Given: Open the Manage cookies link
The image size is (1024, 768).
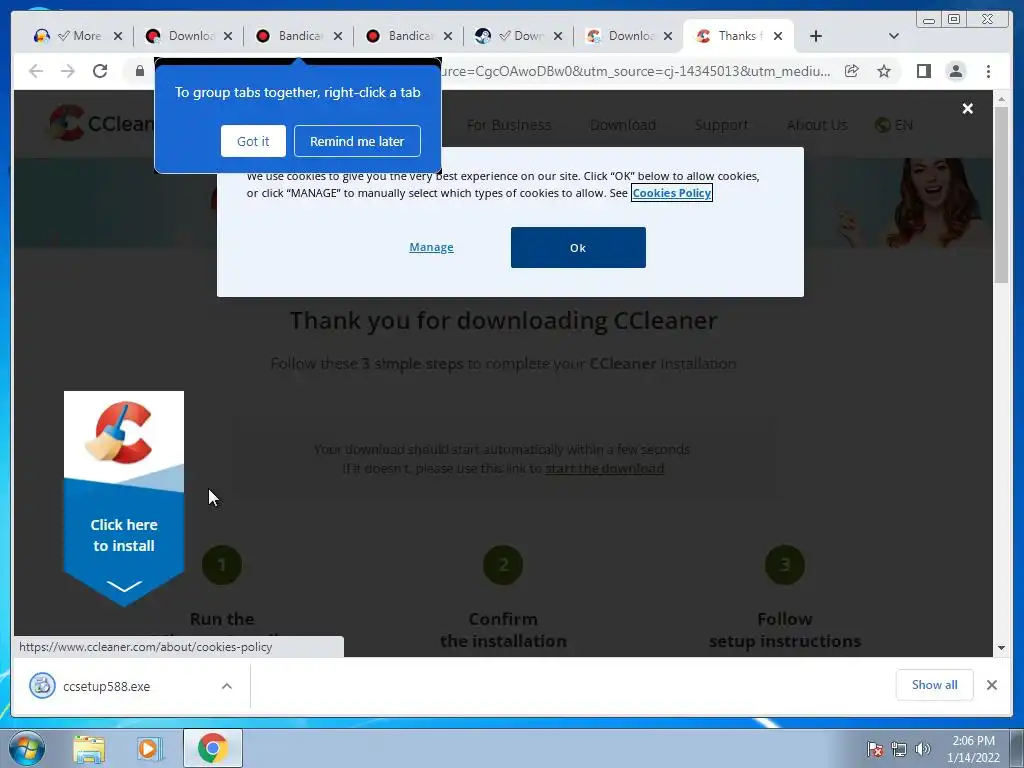Looking at the screenshot, I should pyautogui.click(x=431, y=247).
